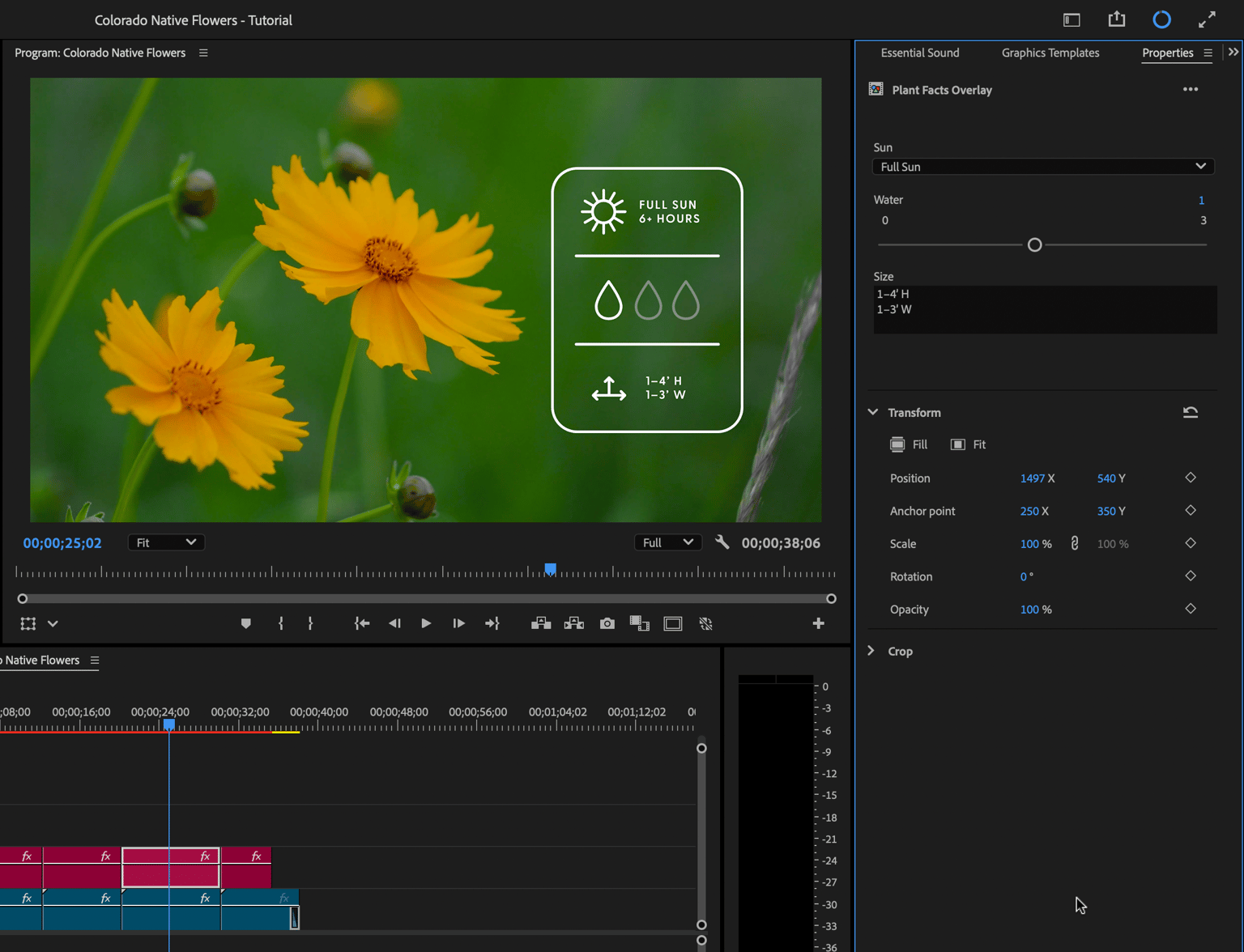Toggle safe margins icon
The width and height of the screenshot is (1244, 952).
click(673, 624)
